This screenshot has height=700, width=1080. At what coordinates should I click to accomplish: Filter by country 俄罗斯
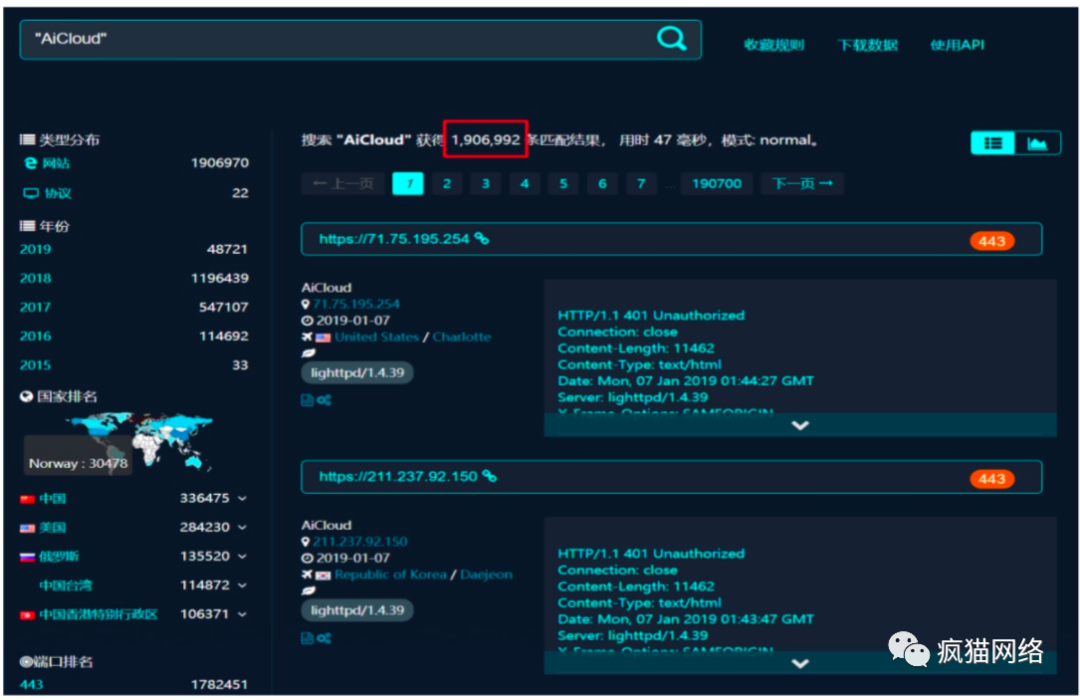(x=59, y=556)
